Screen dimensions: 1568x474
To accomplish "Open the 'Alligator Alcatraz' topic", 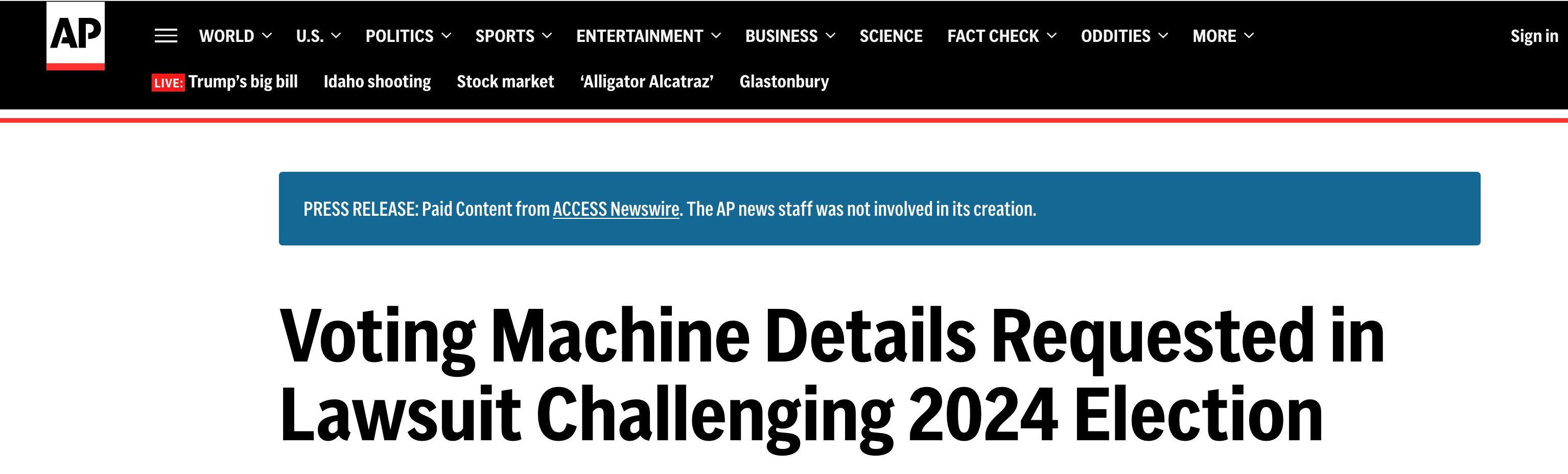I will (x=646, y=82).
